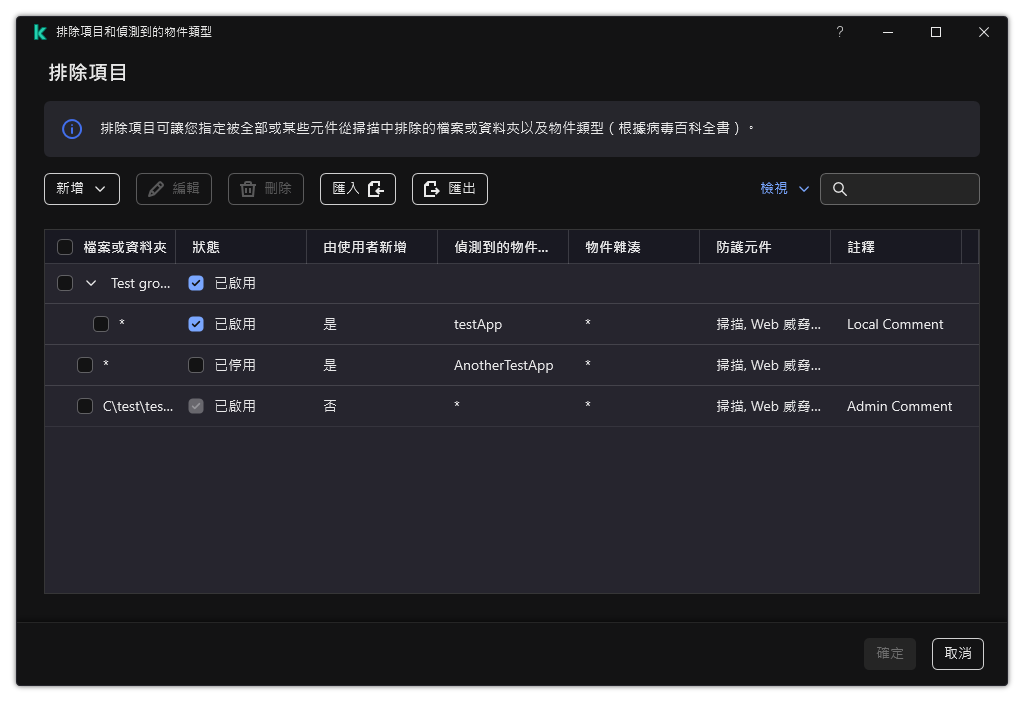Toggle the 已啟用 checkbox on the Test group row
1024x702 pixels.
click(x=196, y=282)
